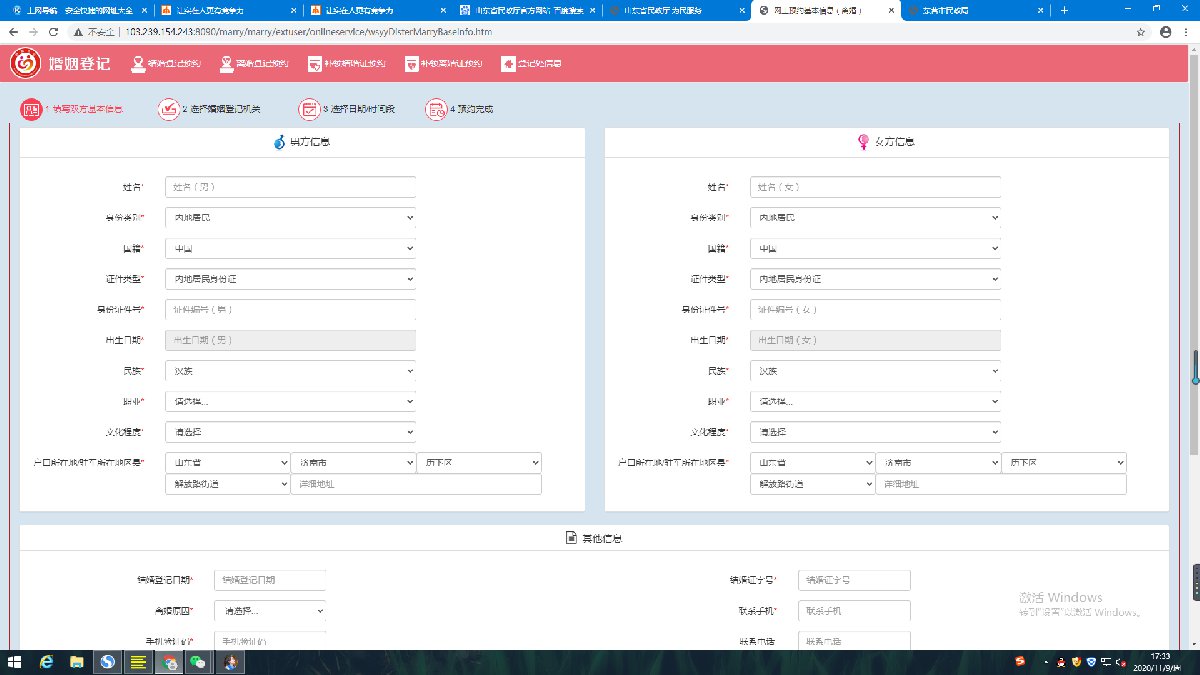Open the 登记处信息 link in the header
Screen dimensions: 1200x675
pos(532,64)
